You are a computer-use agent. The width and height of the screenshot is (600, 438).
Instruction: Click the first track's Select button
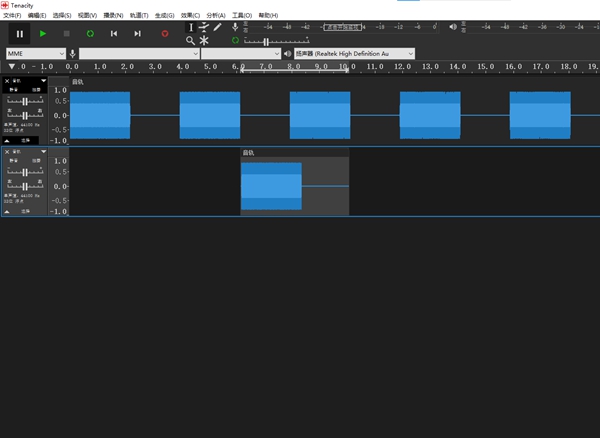25,141
